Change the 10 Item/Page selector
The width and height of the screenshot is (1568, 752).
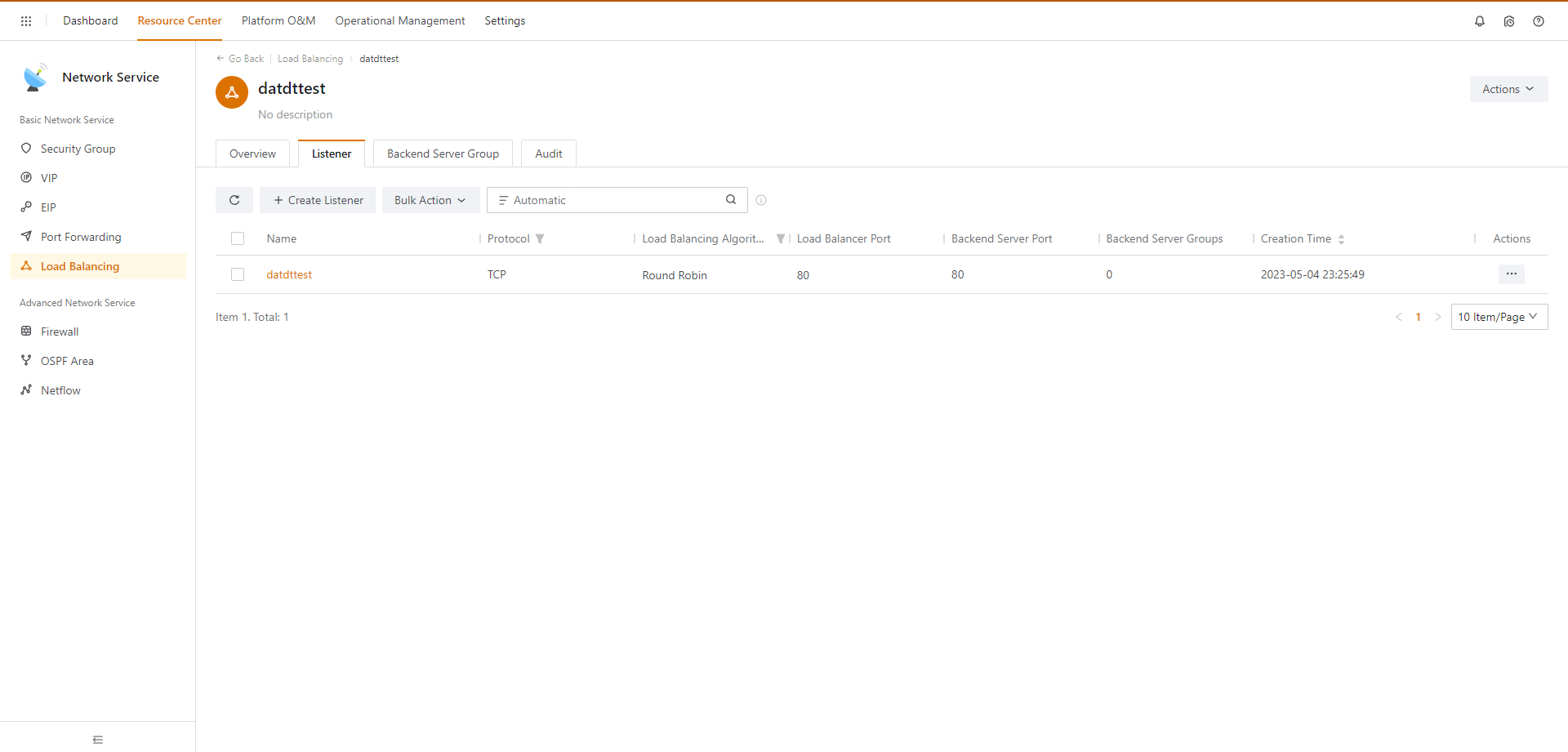(1498, 317)
